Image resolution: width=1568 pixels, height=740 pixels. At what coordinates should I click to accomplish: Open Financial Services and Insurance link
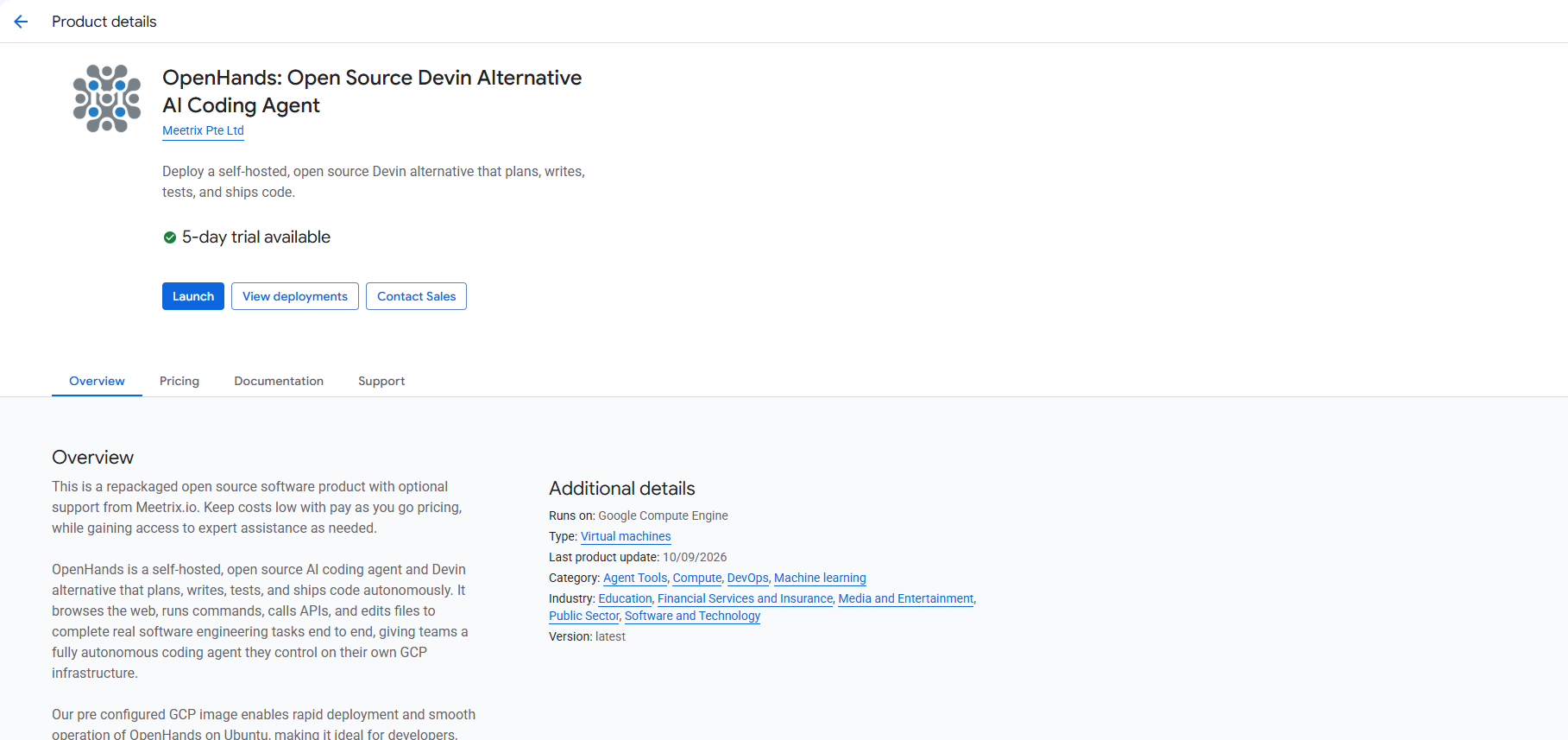click(746, 598)
